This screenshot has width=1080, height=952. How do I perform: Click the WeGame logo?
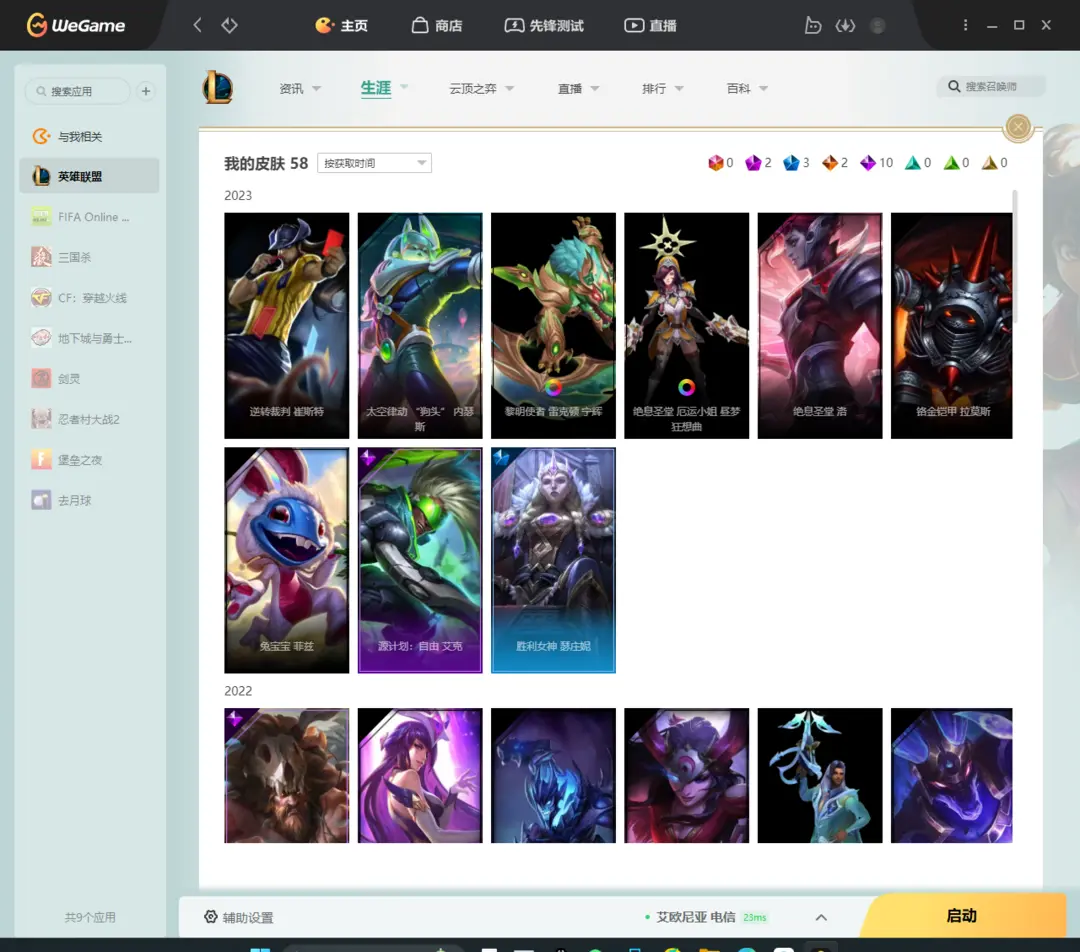(x=76, y=25)
